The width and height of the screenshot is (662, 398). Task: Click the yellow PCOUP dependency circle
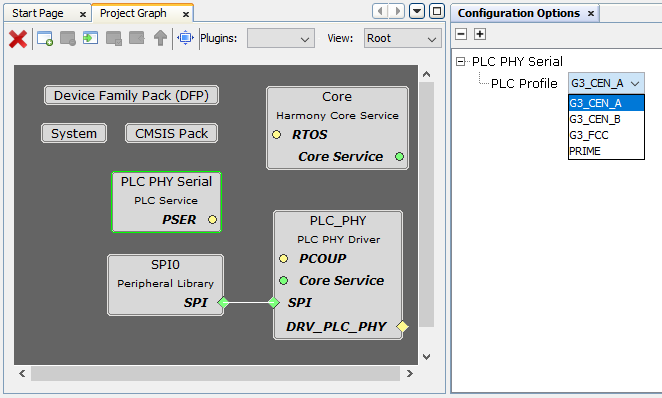point(283,258)
